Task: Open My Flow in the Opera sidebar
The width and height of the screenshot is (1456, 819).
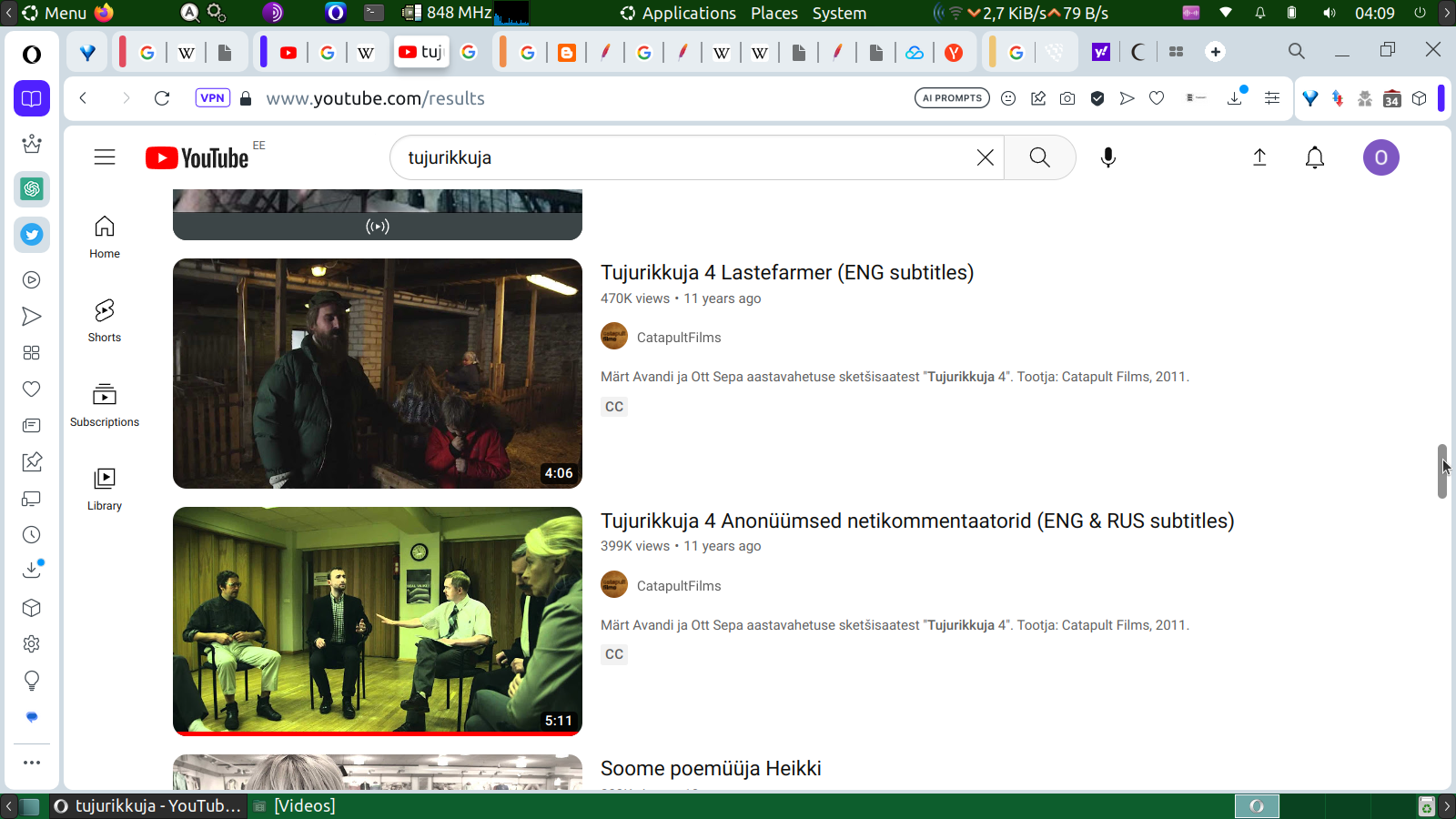Action: [x=32, y=317]
